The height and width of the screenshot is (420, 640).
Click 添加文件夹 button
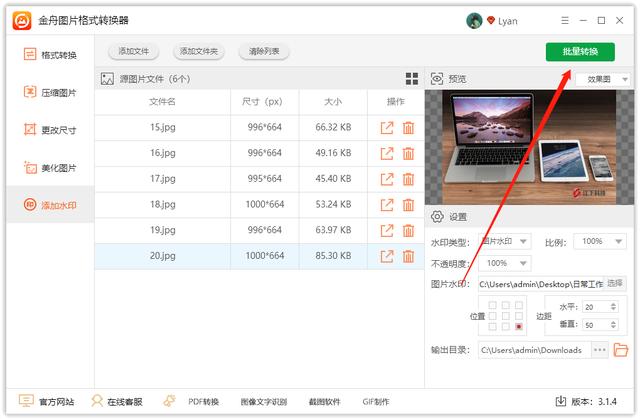point(199,51)
